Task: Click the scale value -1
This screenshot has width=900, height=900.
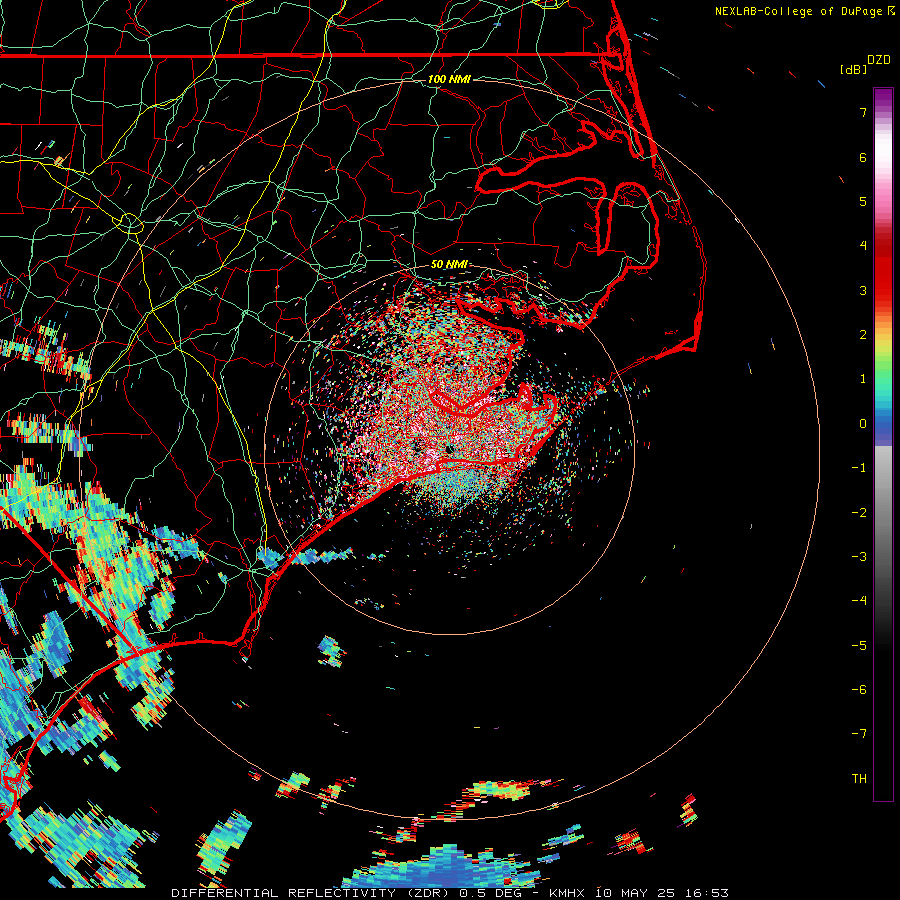Action: tap(859, 468)
